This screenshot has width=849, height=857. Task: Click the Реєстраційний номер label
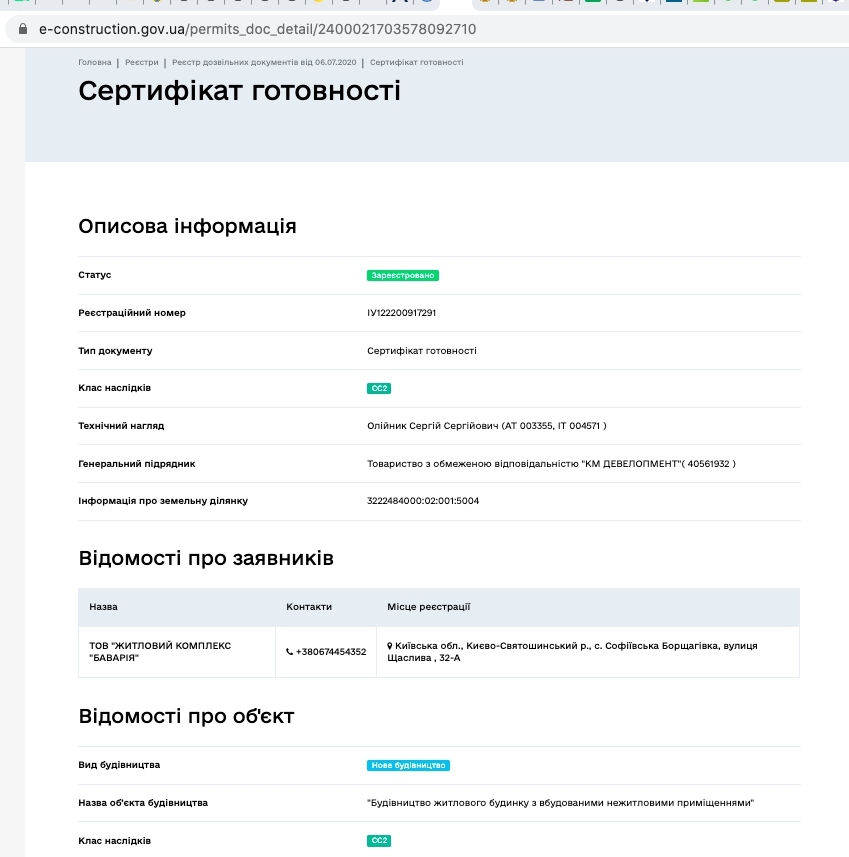click(132, 313)
